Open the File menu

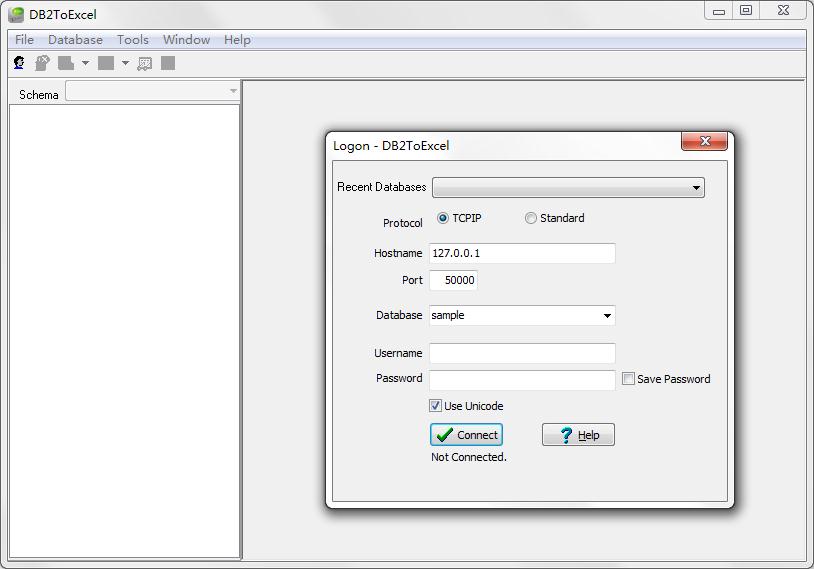pyautogui.click(x=24, y=40)
